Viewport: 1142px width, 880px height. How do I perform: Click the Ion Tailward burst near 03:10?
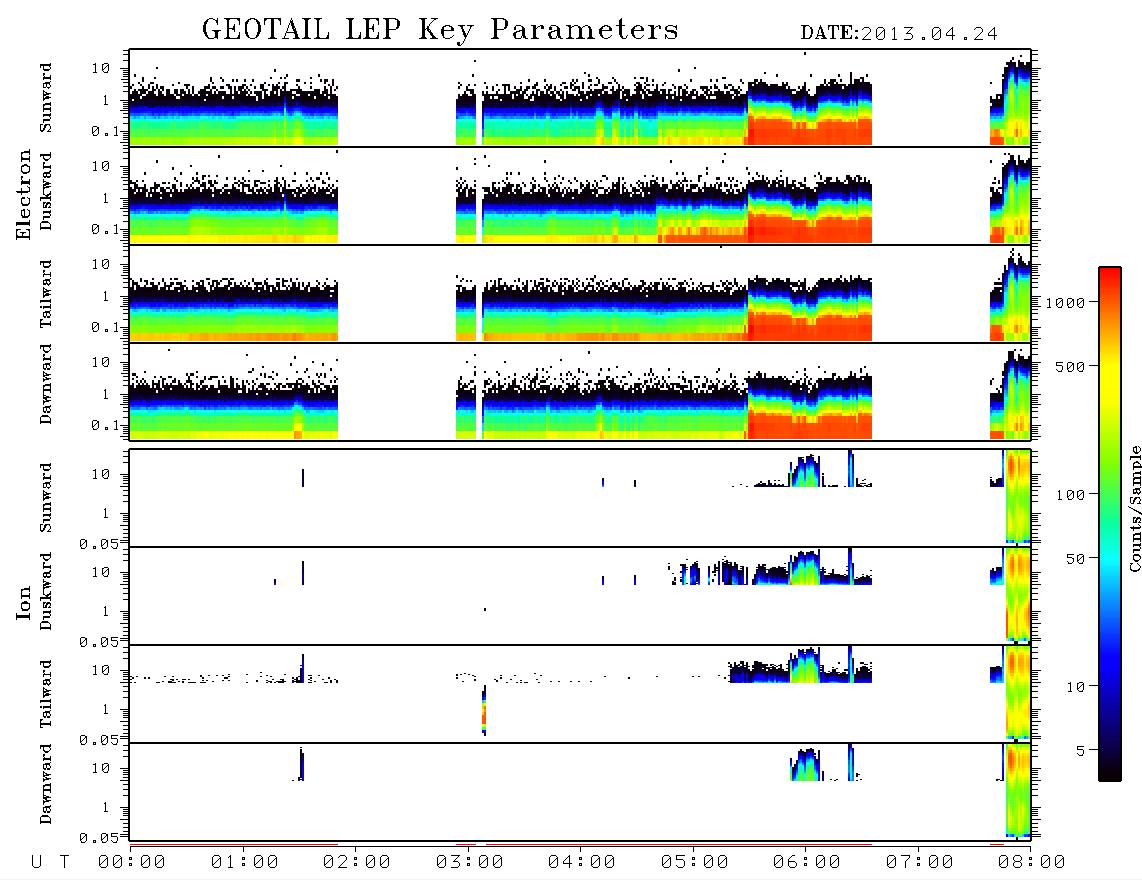tap(484, 710)
